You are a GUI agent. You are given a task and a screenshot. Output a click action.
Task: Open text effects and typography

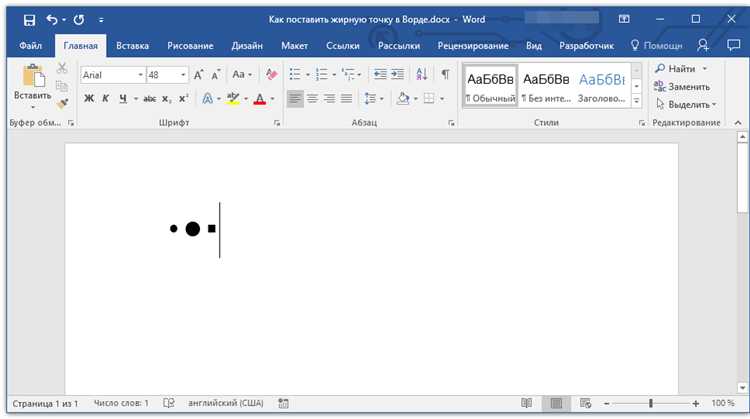(208, 99)
